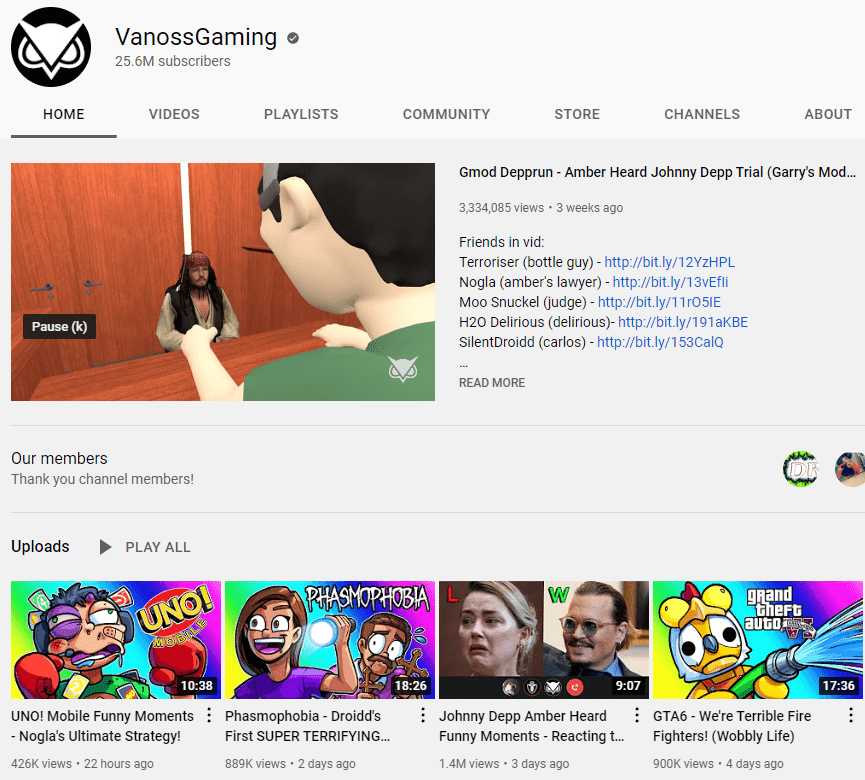Open SilentDroidd's bit.ly/153CalQ link
Image resolution: width=865 pixels, height=780 pixels.
point(660,342)
